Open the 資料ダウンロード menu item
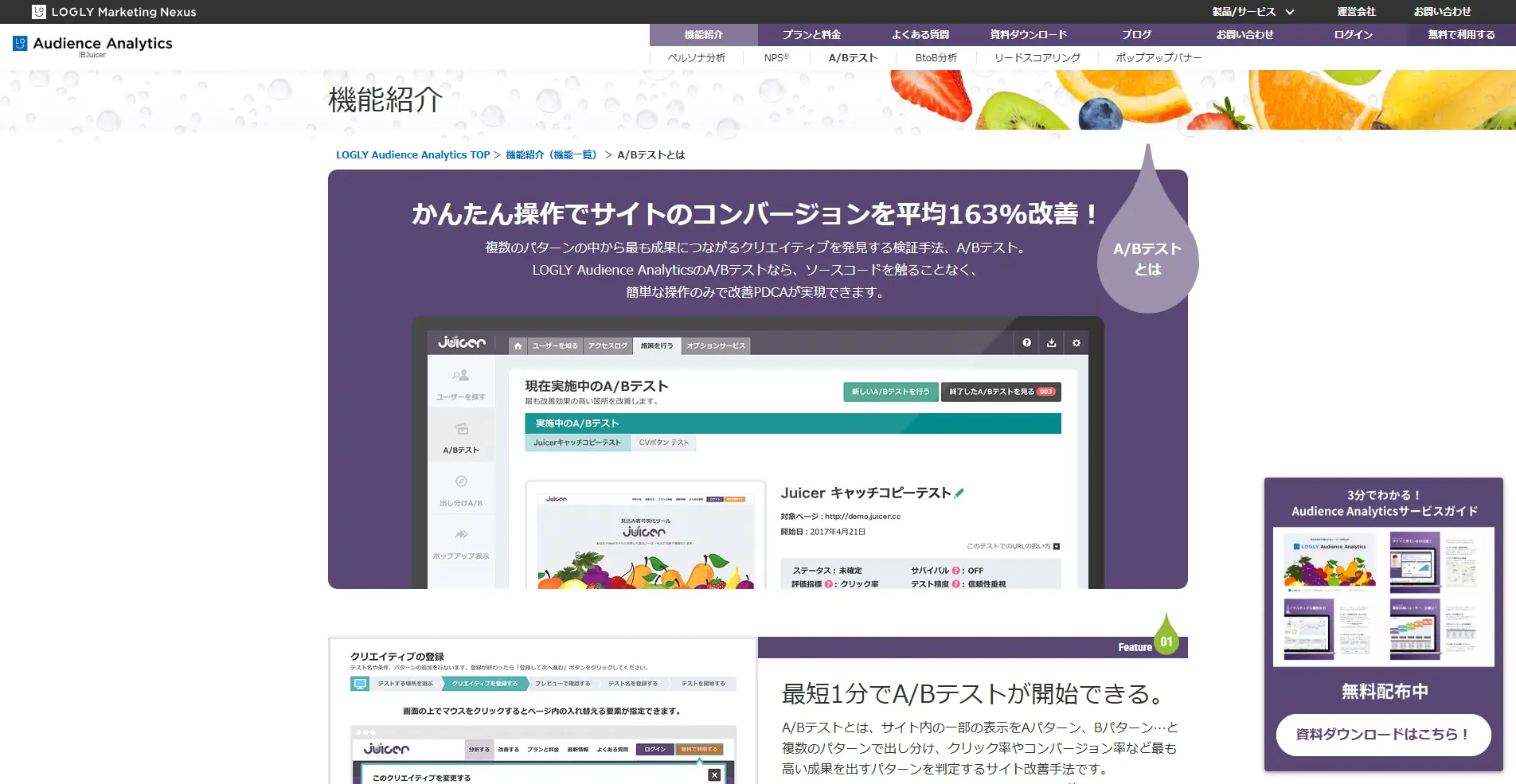This screenshot has height=784, width=1516. click(x=1029, y=35)
